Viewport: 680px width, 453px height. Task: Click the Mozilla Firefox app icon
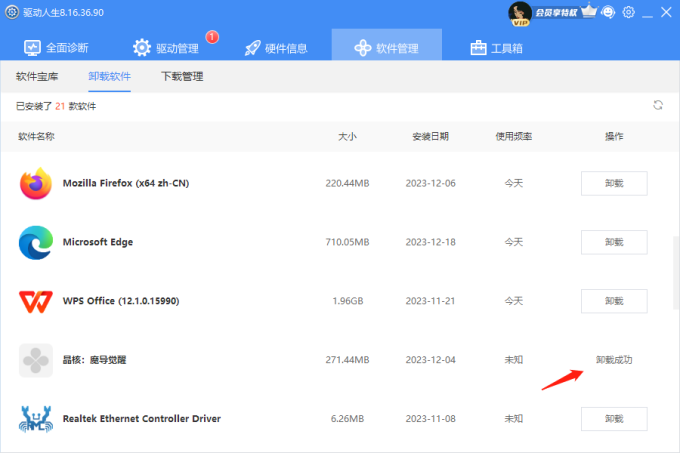[35, 183]
